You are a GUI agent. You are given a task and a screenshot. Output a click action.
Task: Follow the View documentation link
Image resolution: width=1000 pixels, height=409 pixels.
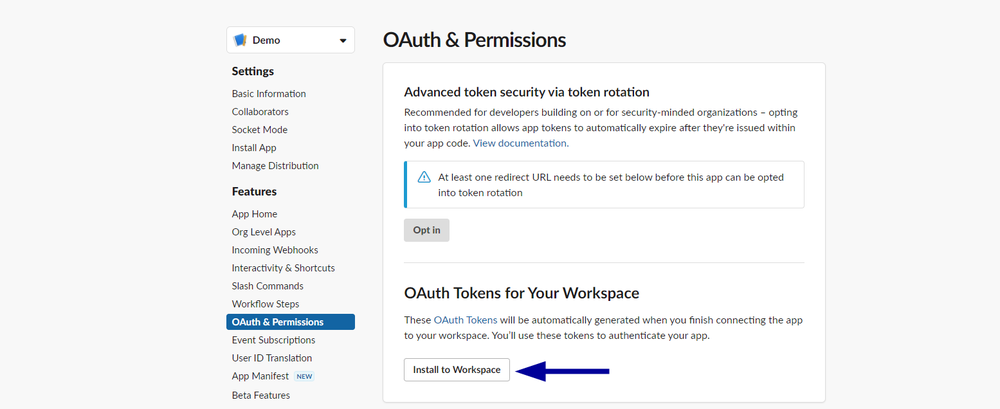tap(520, 143)
